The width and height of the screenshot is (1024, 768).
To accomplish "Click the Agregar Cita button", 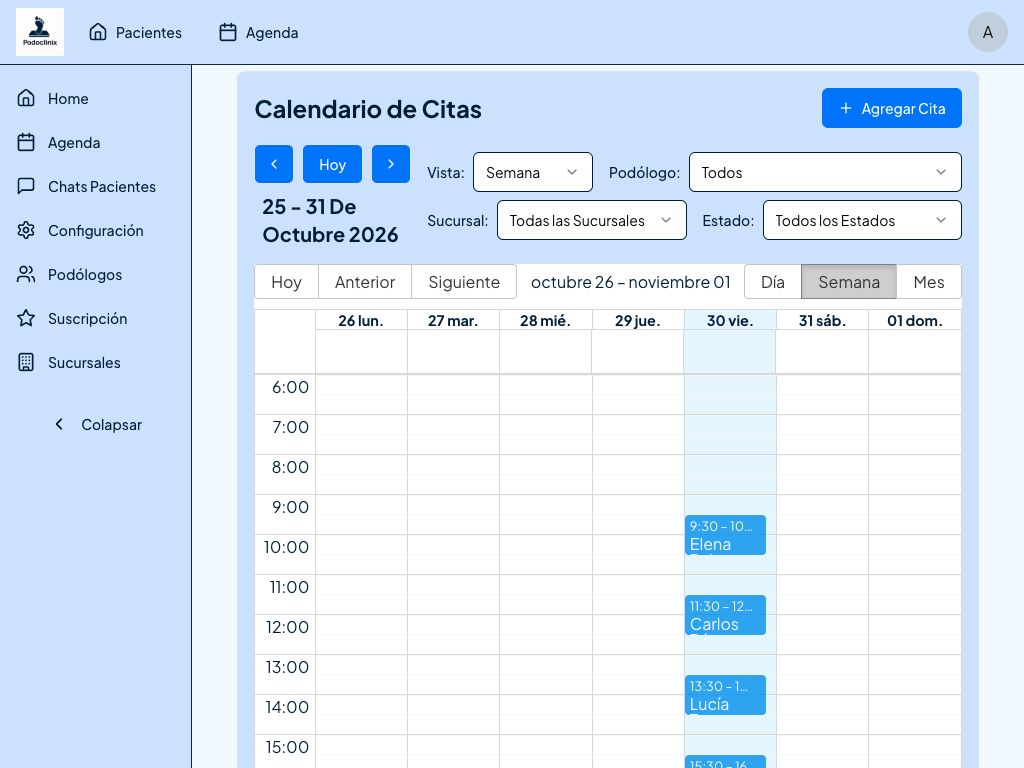I will (891, 108).
